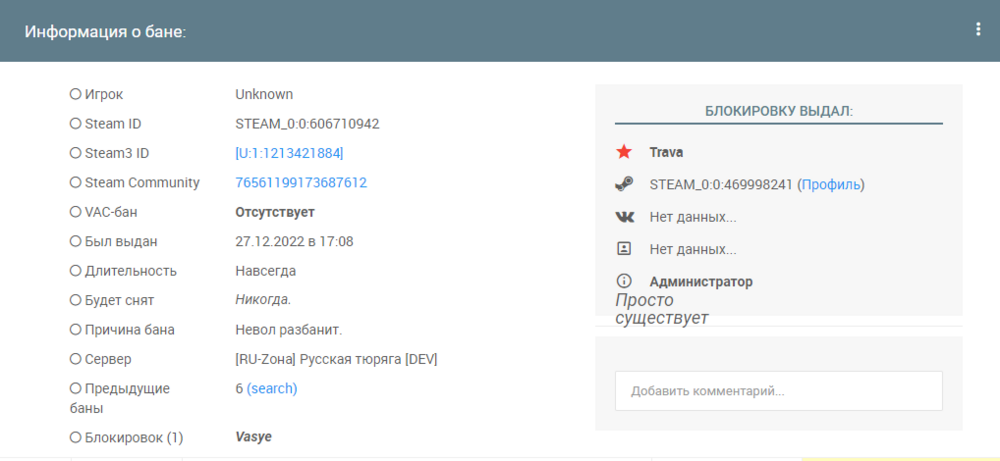The width and height of the screenshot is (1000, 461).
Task: Click the circle icon beside Длительность
Action: click(x=75, y=271)
